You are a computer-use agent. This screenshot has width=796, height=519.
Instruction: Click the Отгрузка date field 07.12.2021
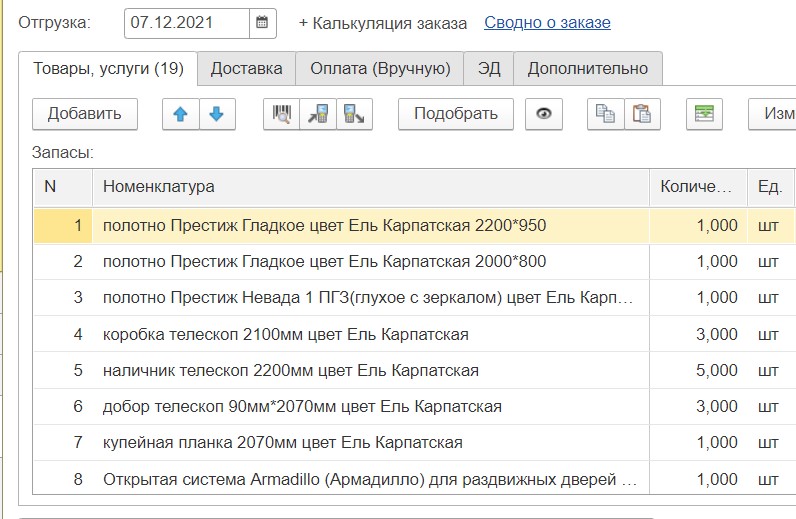(187, 23)
